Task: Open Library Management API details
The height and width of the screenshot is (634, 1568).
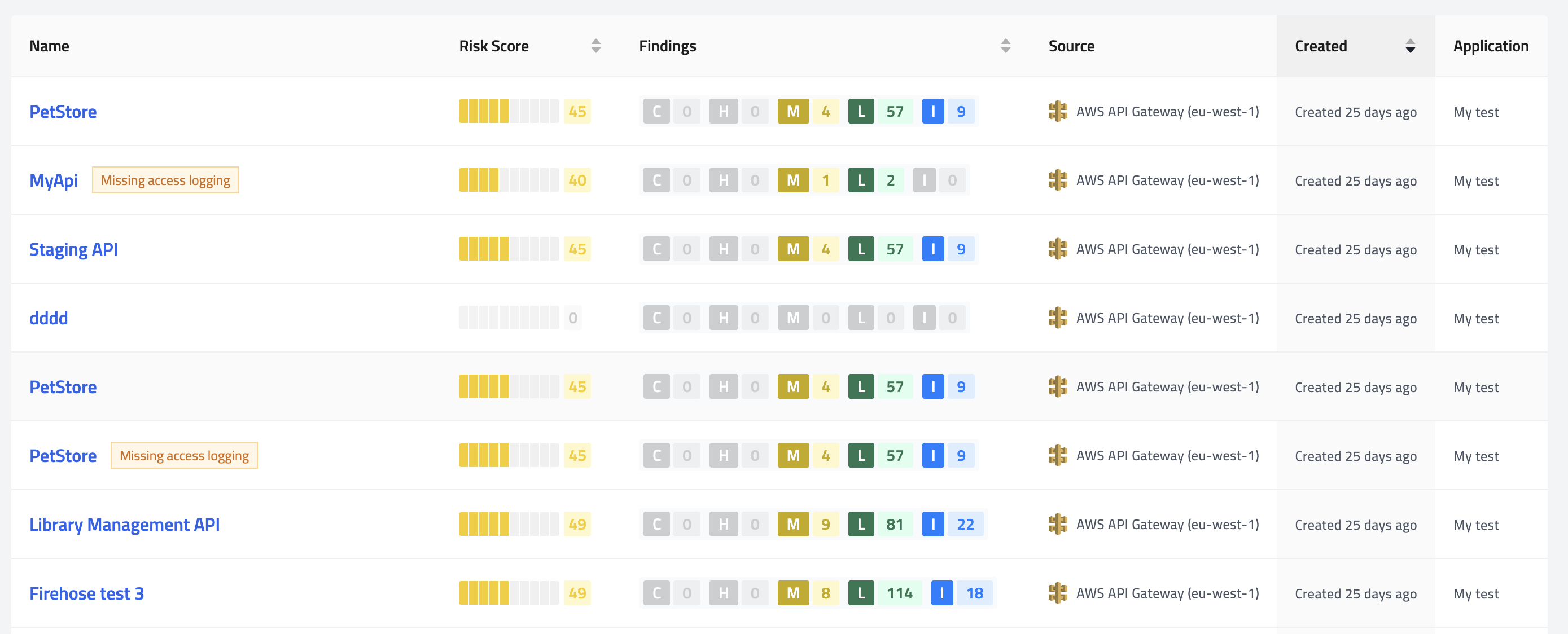Action: pyautogui.click(x=124, y=524)
